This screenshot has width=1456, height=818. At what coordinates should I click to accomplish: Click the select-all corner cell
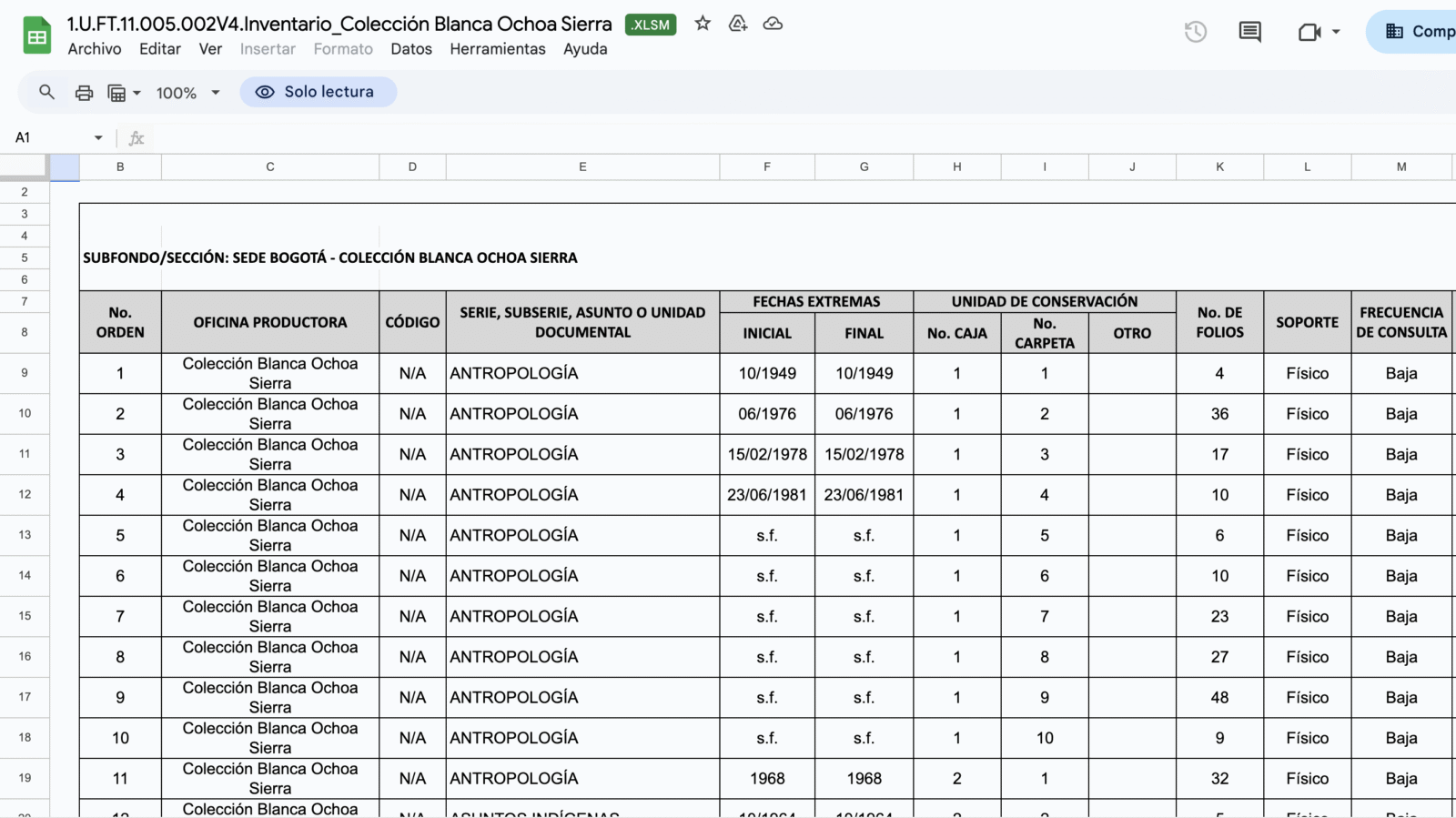pyautogui.click(x=24, y=167)
